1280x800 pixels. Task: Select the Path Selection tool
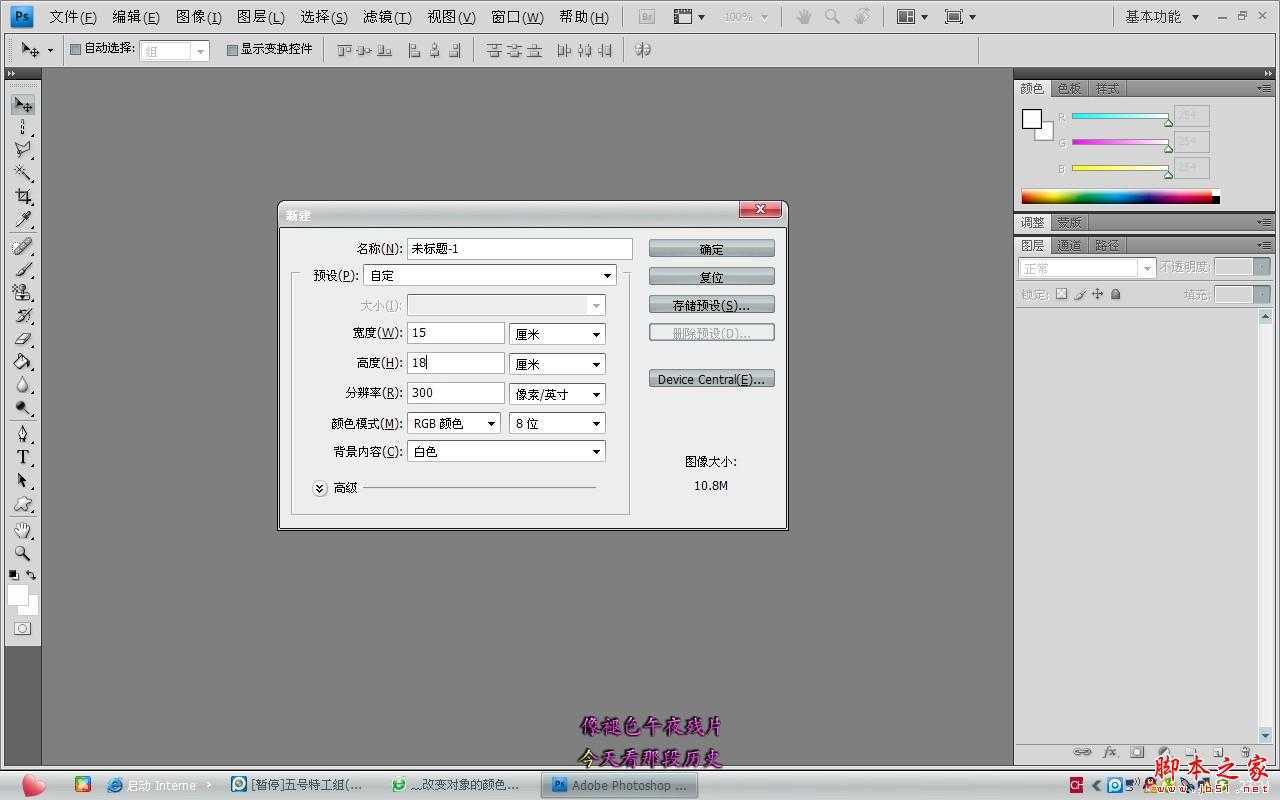tap(22, 480)
